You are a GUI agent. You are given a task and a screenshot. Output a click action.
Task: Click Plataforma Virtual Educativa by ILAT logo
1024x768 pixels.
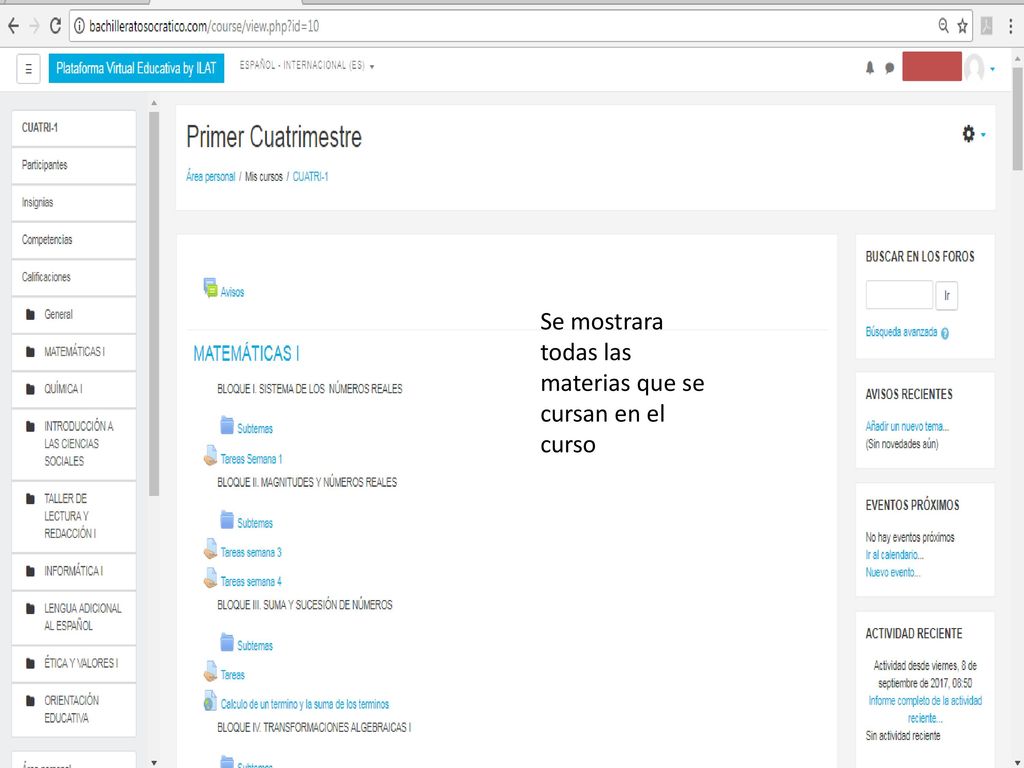[136, 68]
